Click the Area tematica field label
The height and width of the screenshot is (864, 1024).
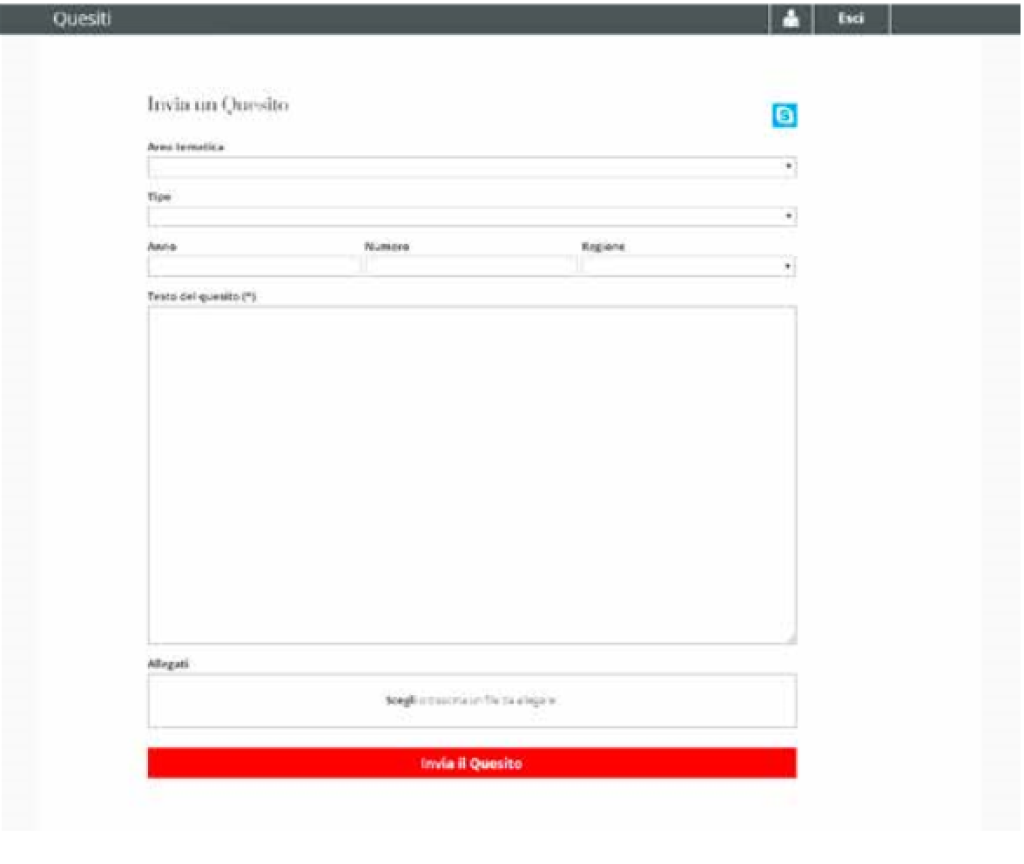[x=186, y=147]
